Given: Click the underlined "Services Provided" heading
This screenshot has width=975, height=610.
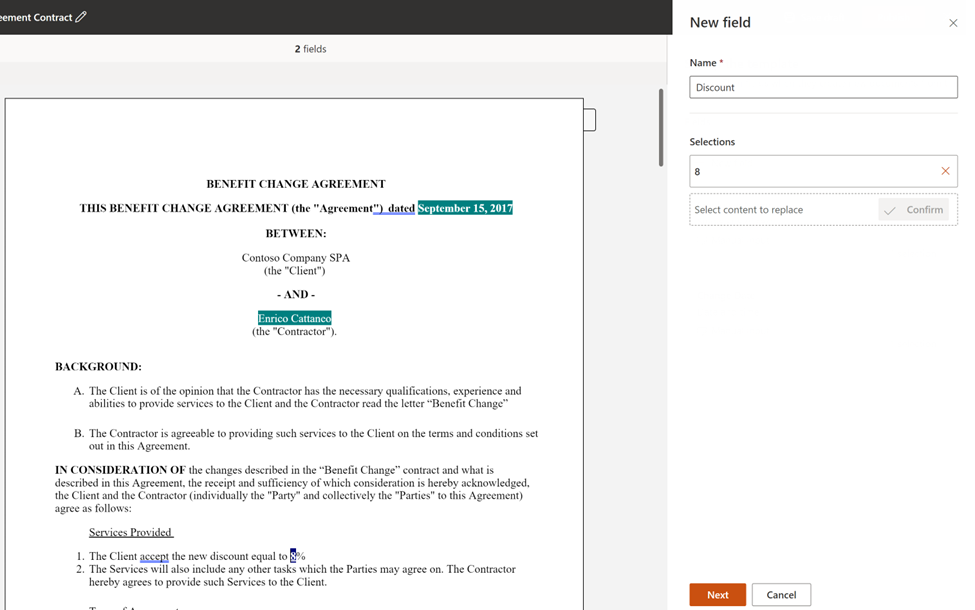Looking at the screenshot, I should [x=130, y=532].
